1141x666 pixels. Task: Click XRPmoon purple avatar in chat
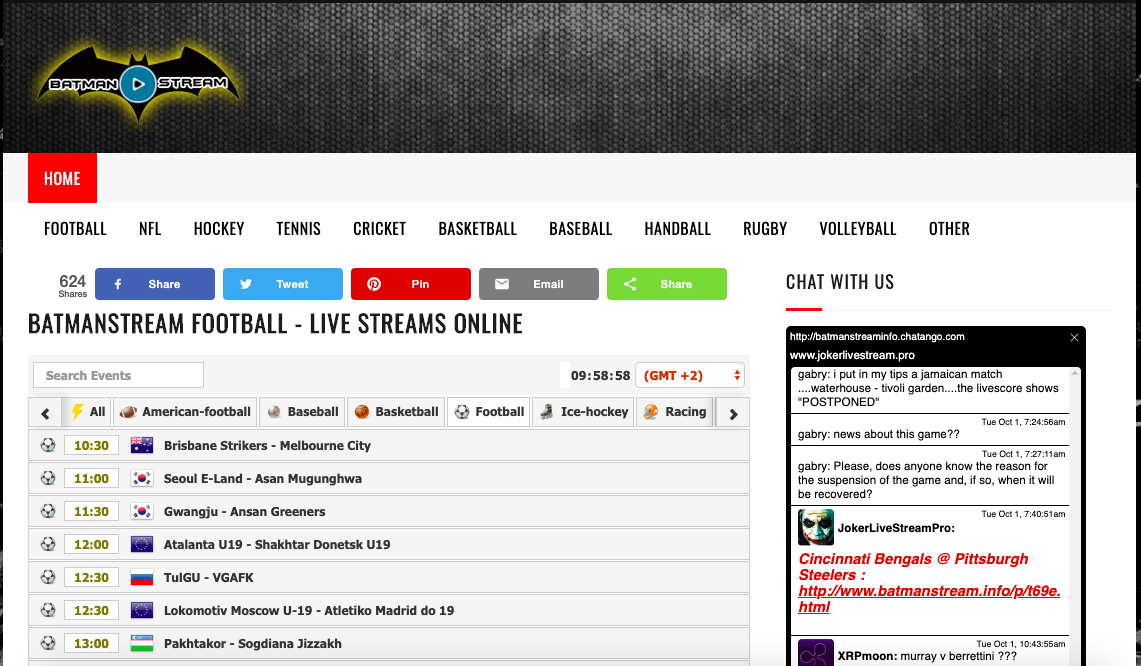point(816,653)
